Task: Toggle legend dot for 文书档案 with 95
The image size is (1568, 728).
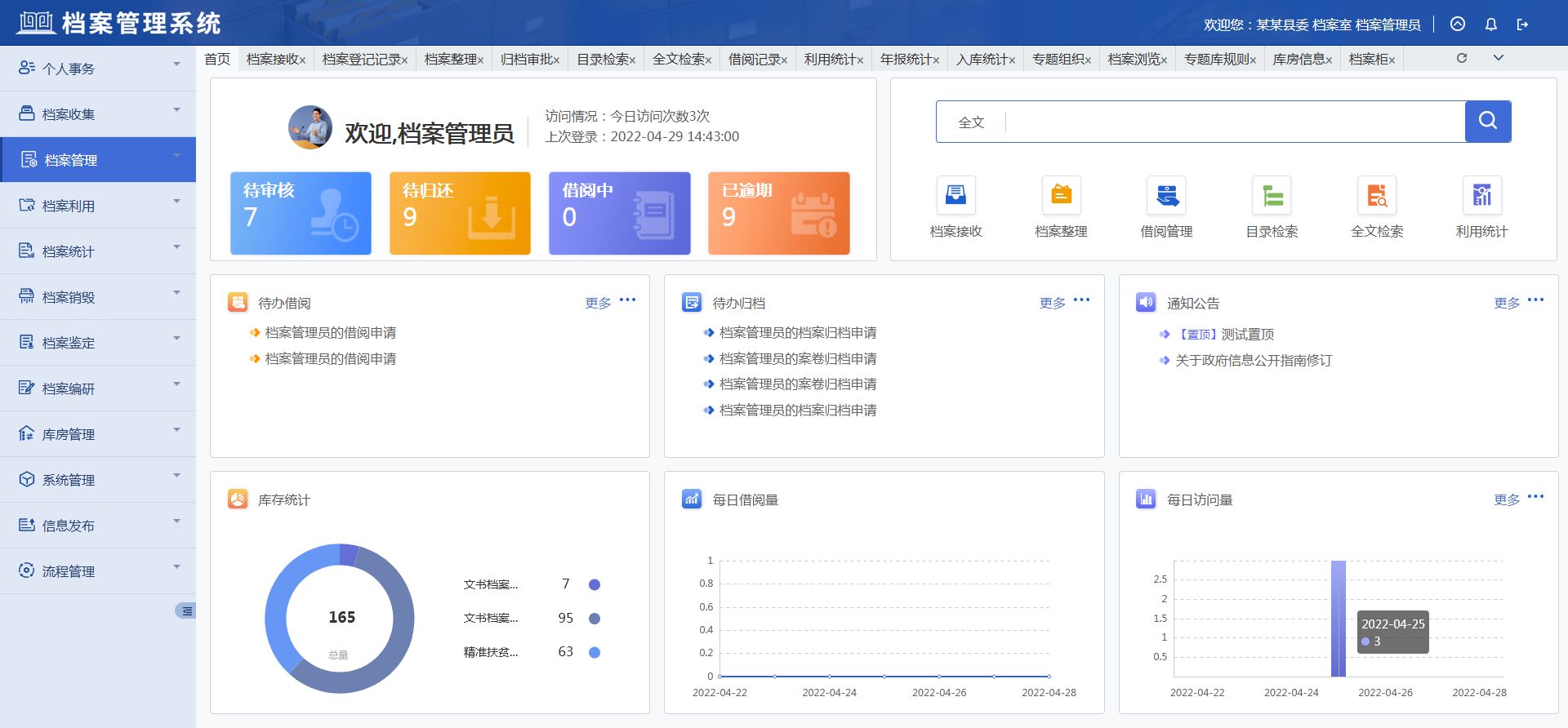Action: click(595, 619)
